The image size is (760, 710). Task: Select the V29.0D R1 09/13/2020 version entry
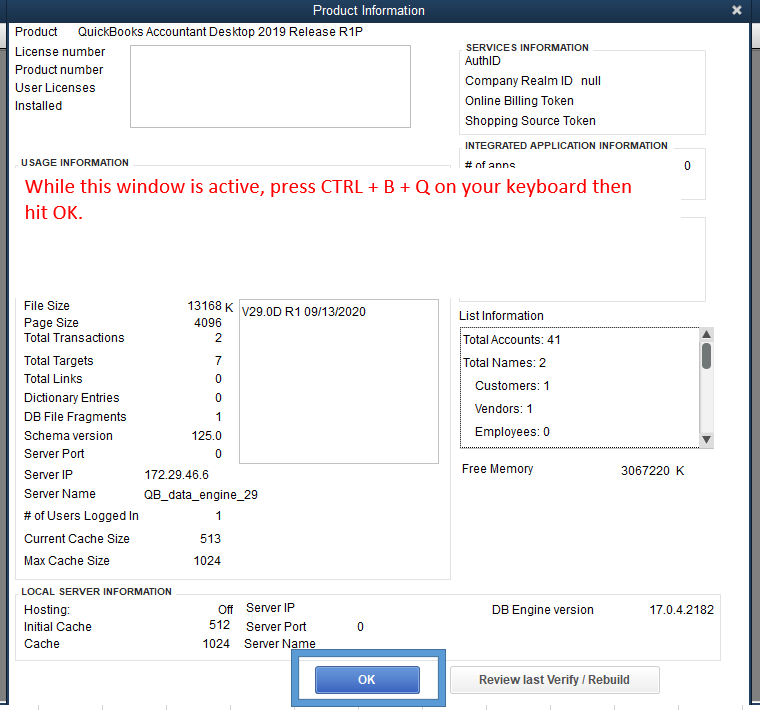click(304, 312)
